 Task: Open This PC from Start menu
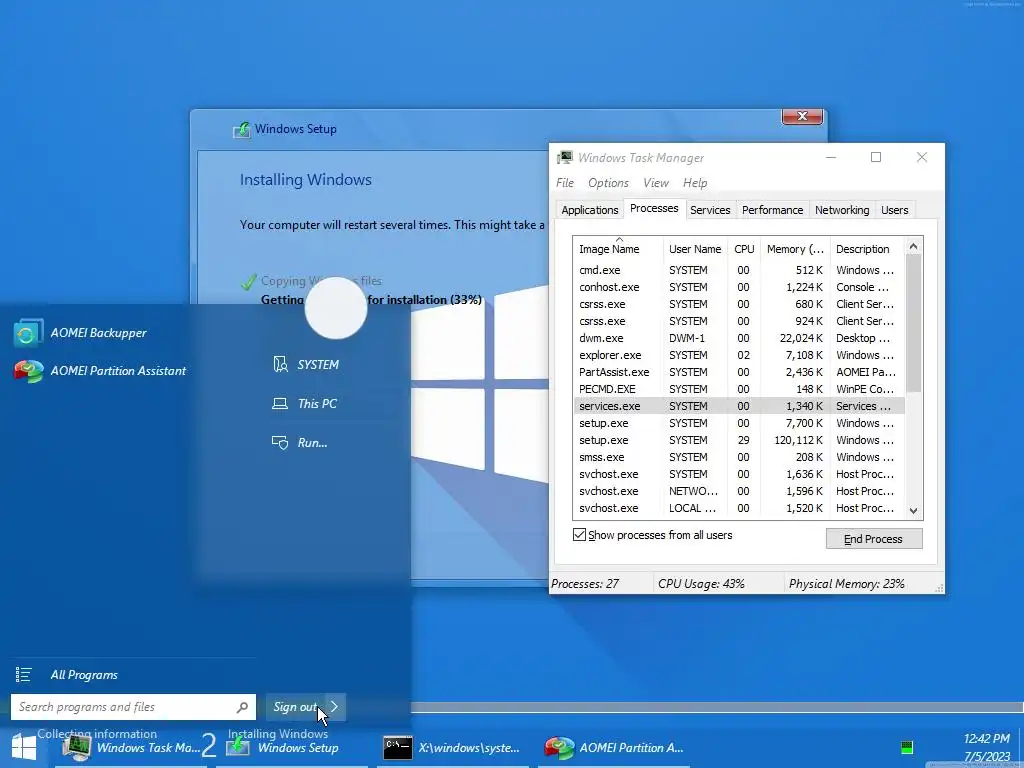pyautogui.click(x=304, y=404)
